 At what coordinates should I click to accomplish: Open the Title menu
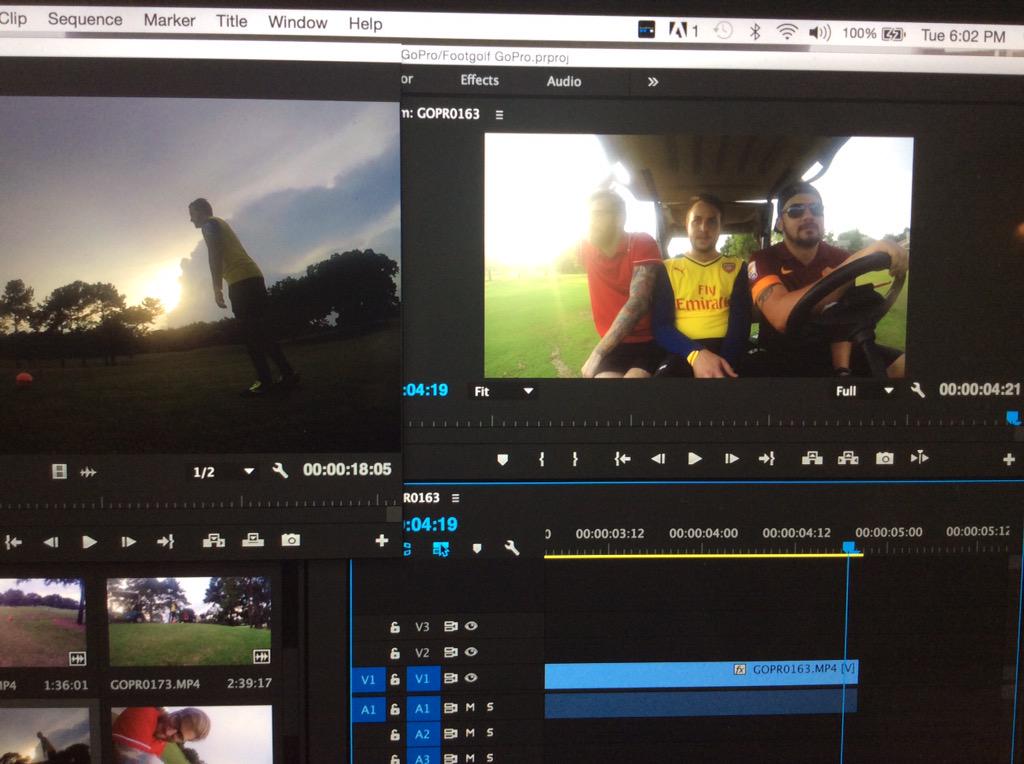(x=231, y=21)
